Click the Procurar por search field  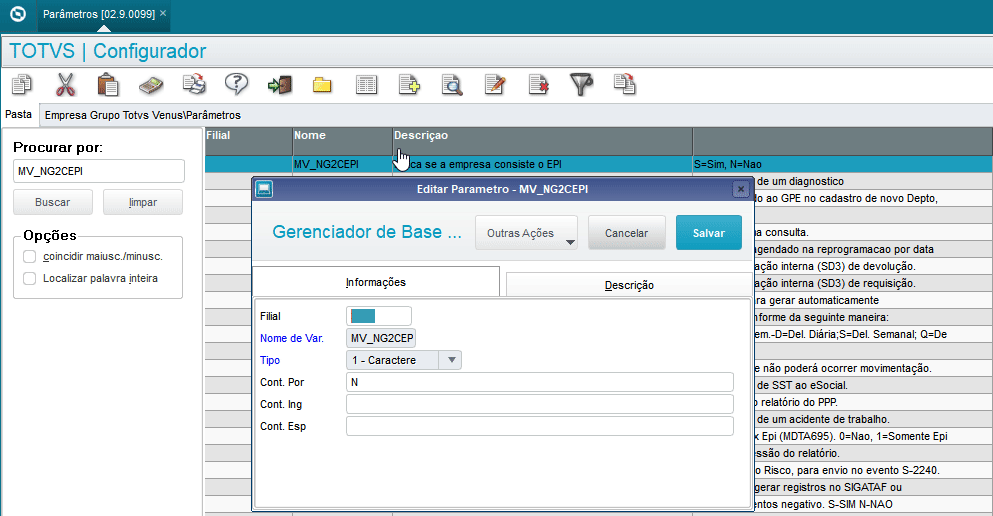(99, 171)
